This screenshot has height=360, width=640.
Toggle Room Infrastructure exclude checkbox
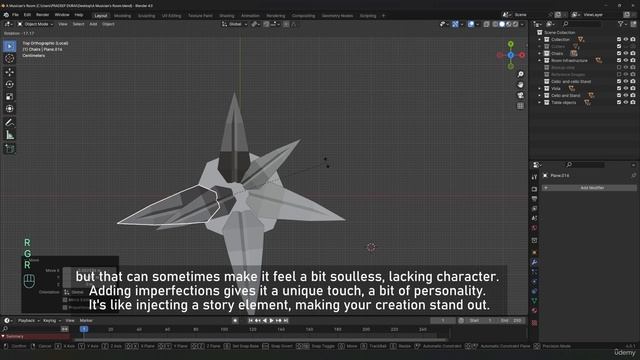tap(619, 60)
